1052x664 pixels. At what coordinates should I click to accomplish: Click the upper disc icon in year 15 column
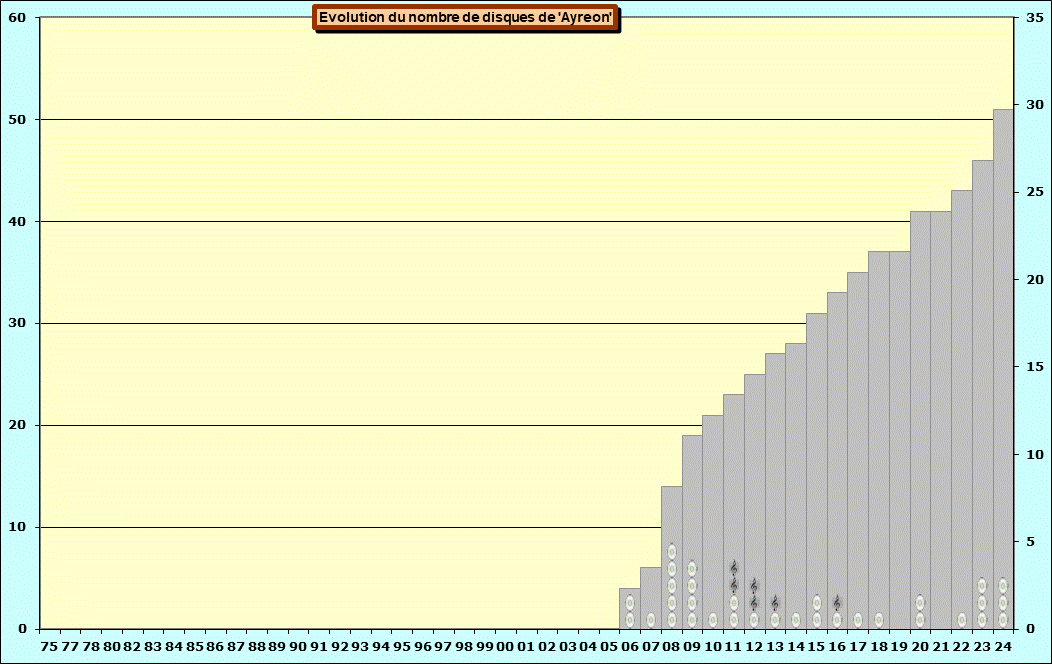[x=817, y=603]
